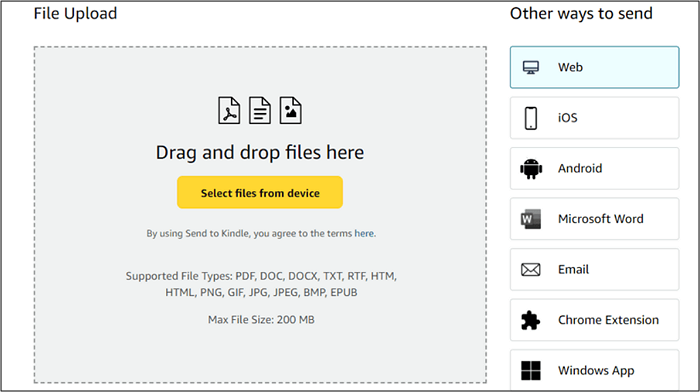Image resolution: width=700 pixels, height=392 pixels.
Task: Click the text document file icon
Action: point(260,110)
